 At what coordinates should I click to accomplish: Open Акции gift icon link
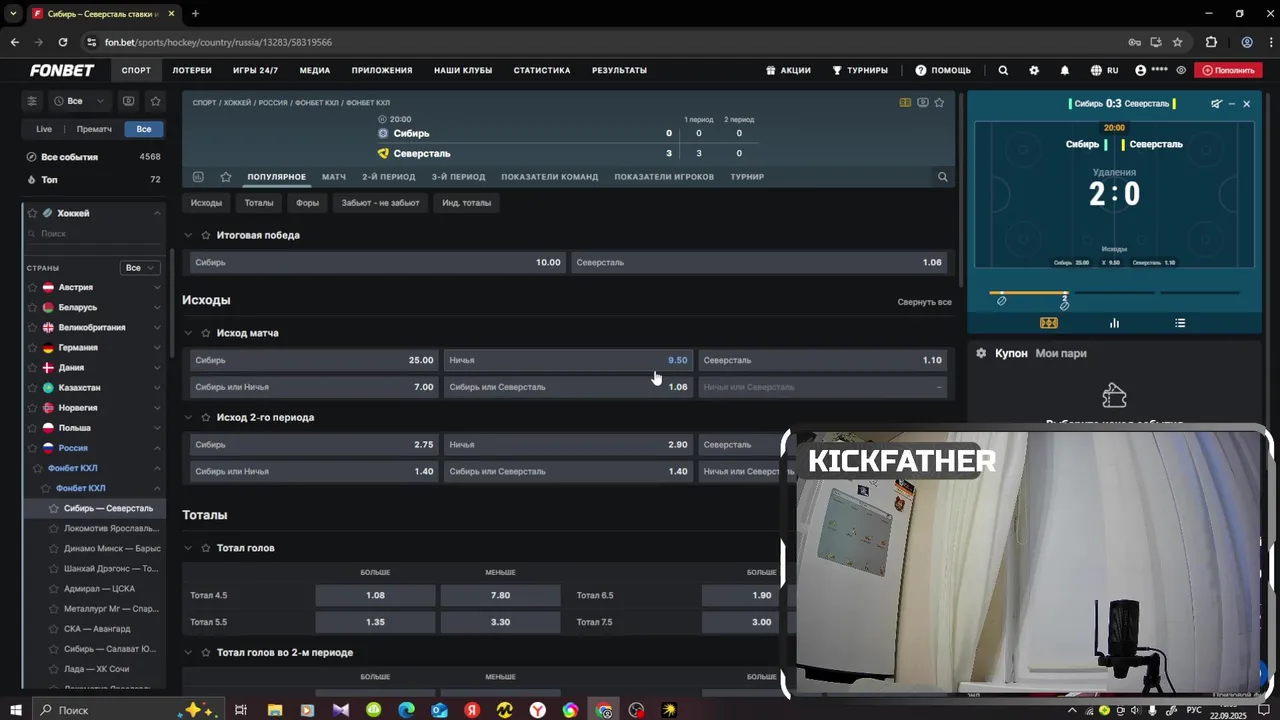click(788, 70)
